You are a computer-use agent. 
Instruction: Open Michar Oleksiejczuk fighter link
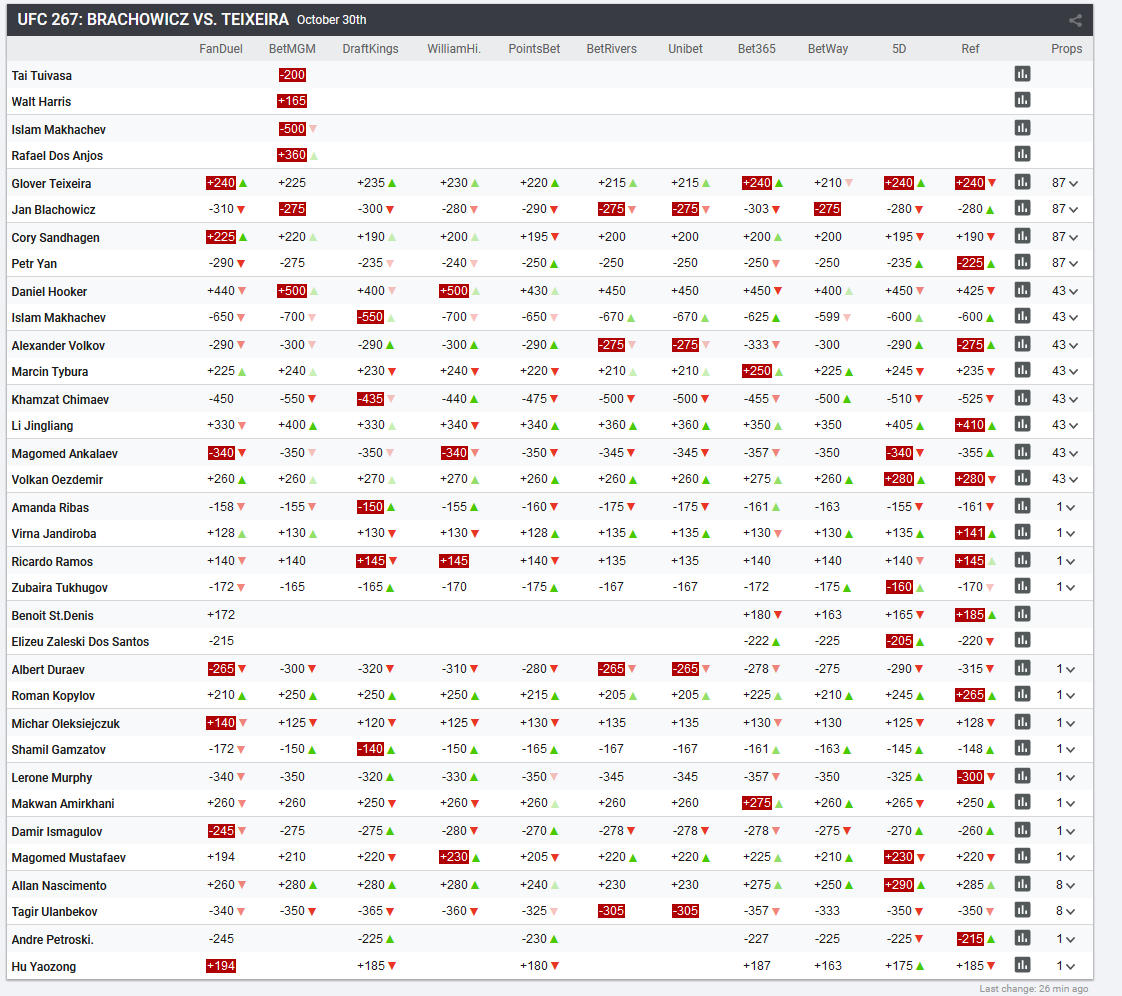66,723
